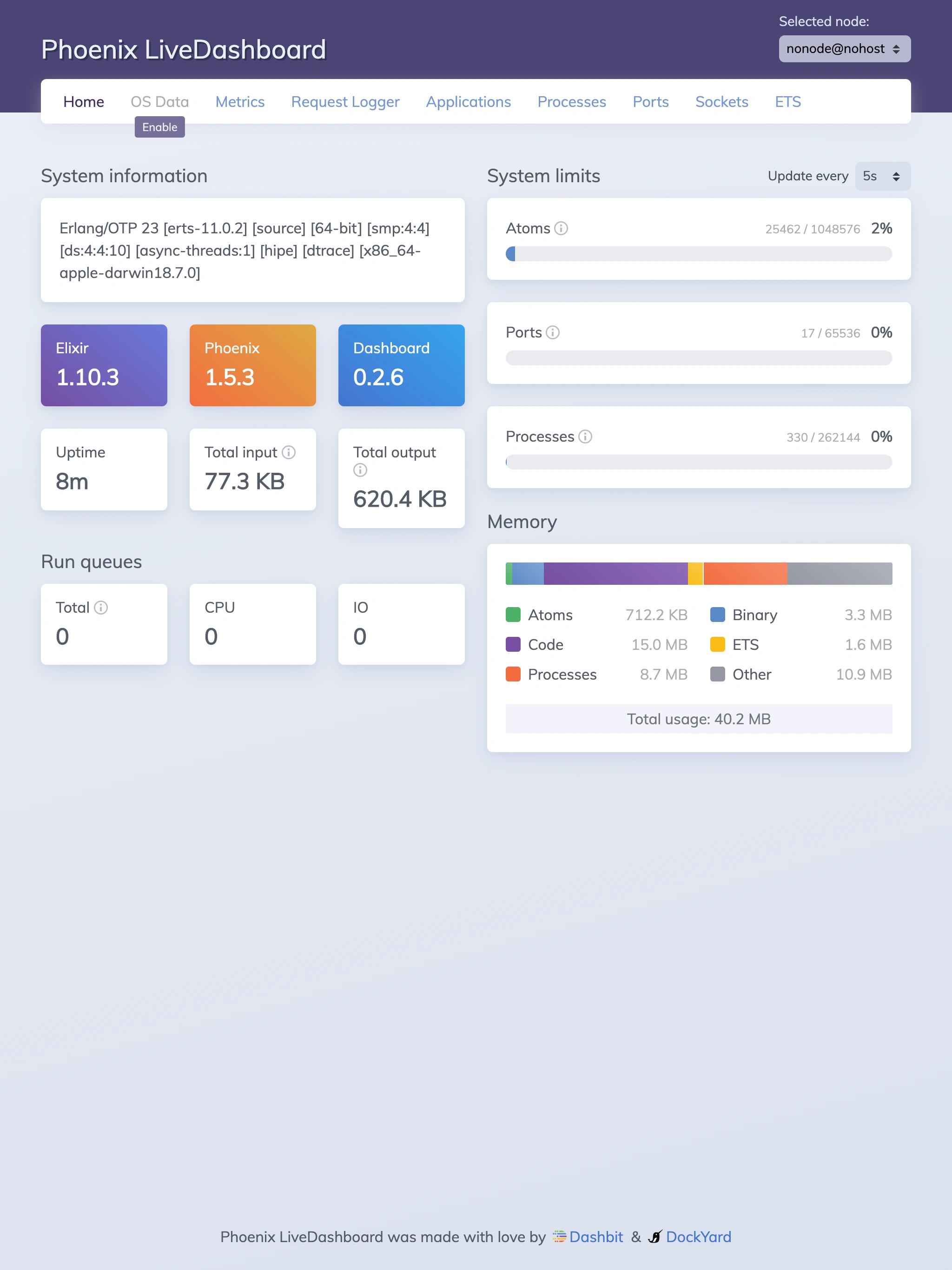The height and width of the screenshot is (1270, 952).
Task: Select the node selector dropdown top right
Action: pos(845,49)
